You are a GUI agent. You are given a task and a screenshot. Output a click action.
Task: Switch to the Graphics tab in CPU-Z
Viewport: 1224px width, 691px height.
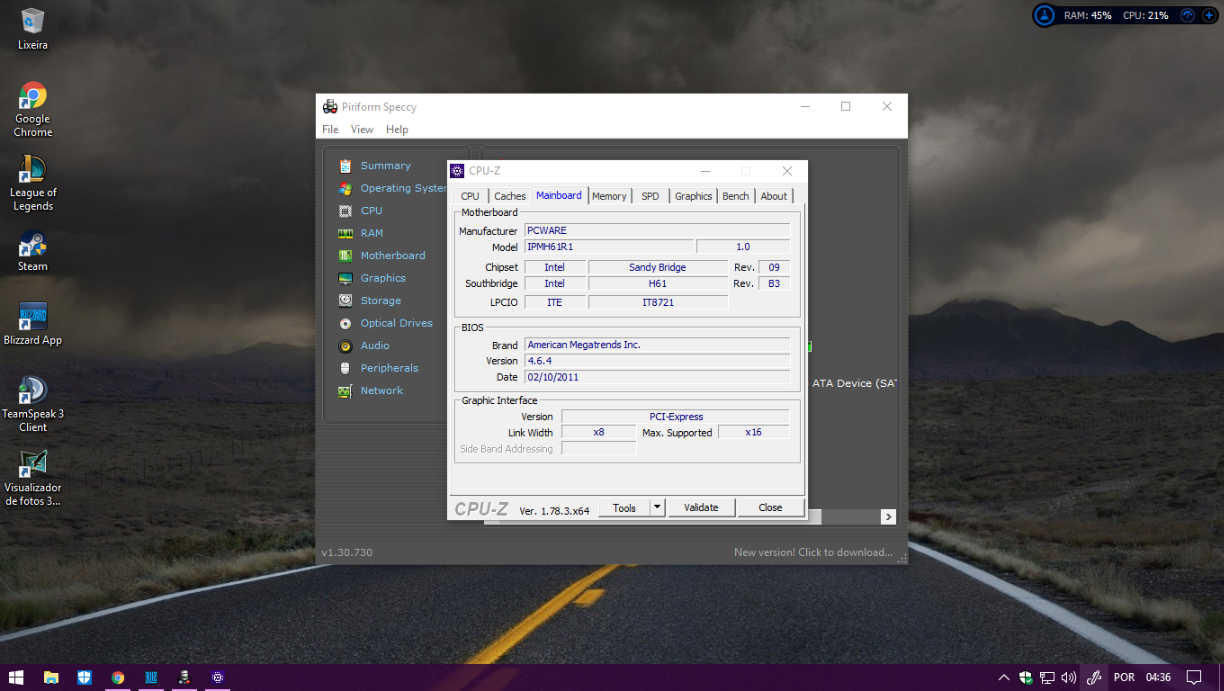coord(693,196)
